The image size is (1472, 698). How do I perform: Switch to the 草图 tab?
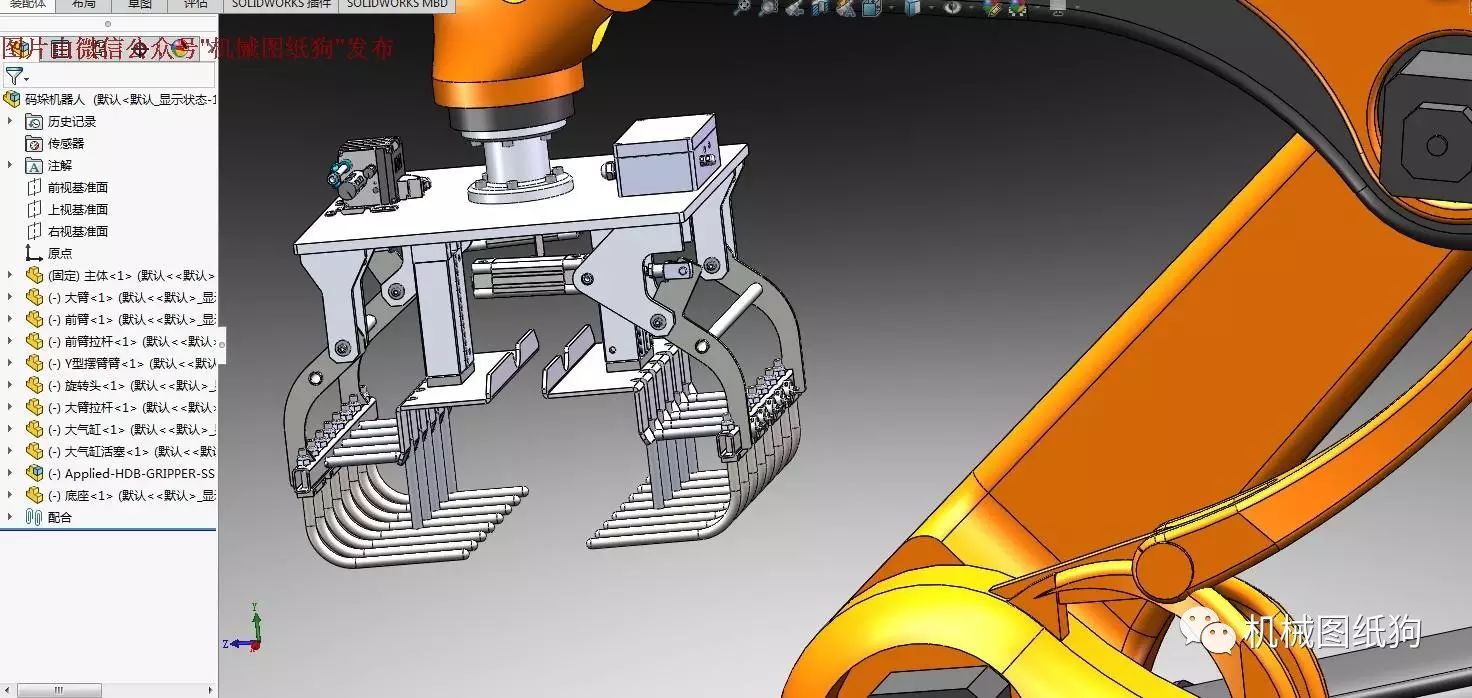coord(139,4)
